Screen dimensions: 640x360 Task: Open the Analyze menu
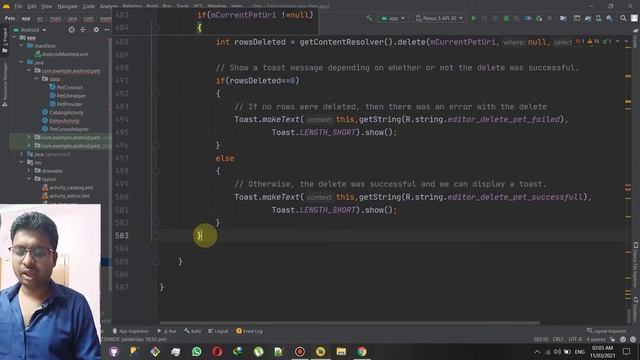[109, 6]
